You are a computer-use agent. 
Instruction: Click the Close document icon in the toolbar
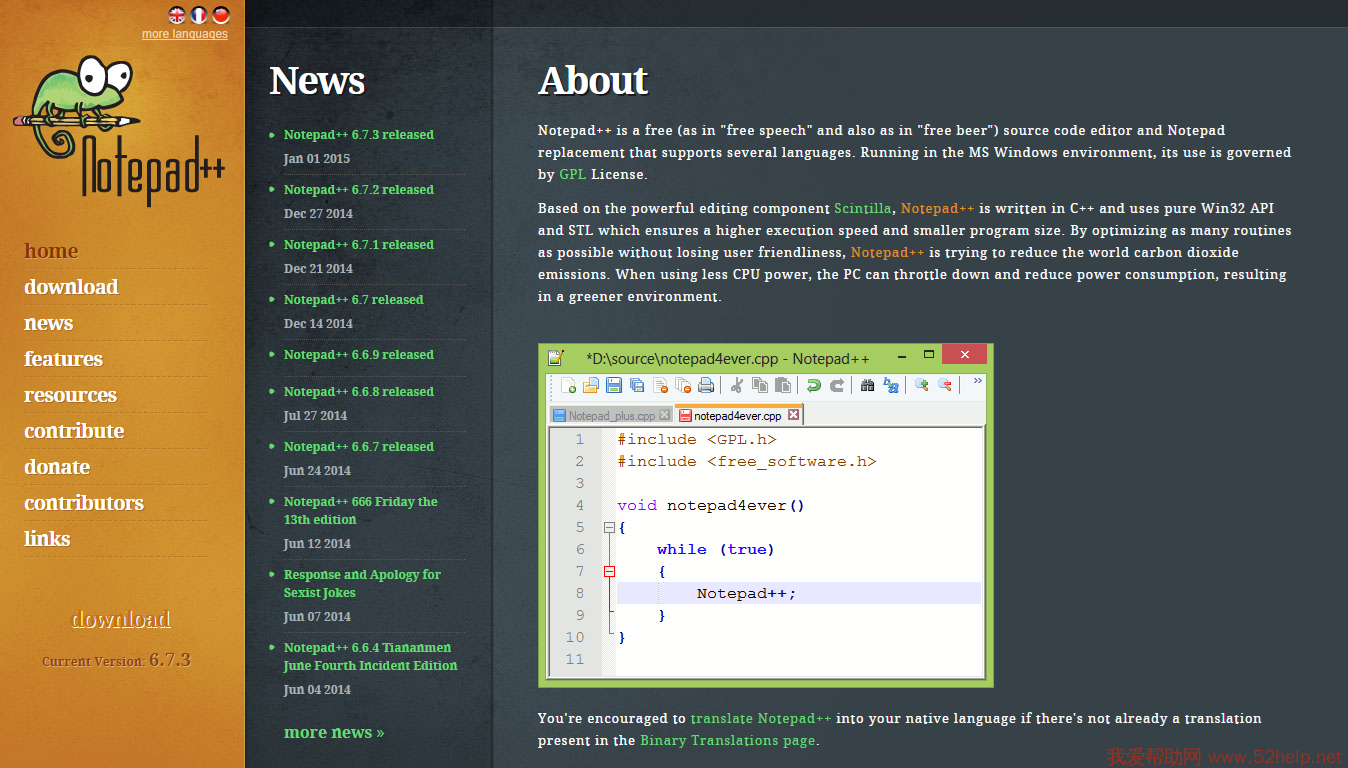click(660, 386)
